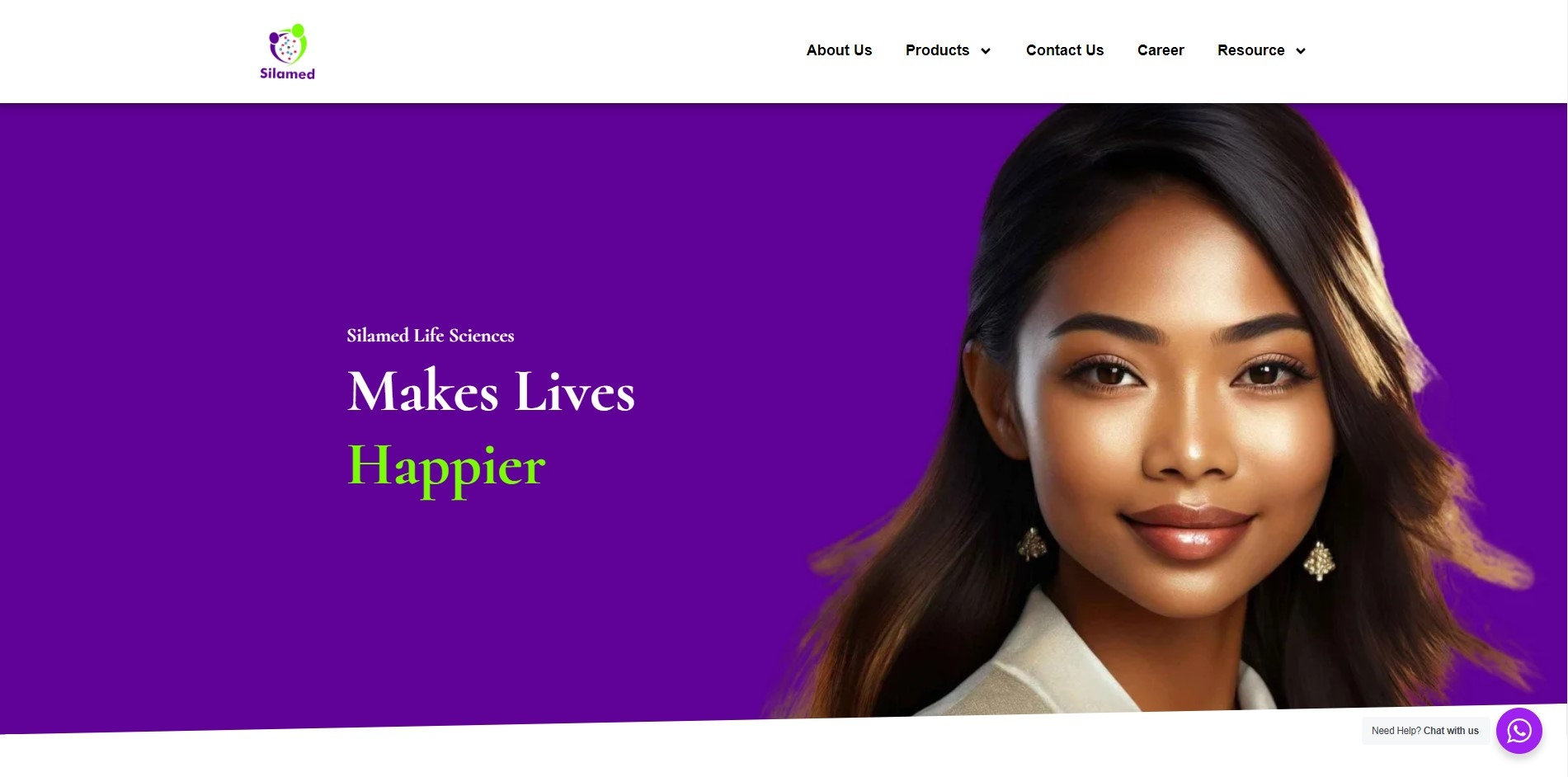Select the Resource menu label

[x=1250, y=50]
